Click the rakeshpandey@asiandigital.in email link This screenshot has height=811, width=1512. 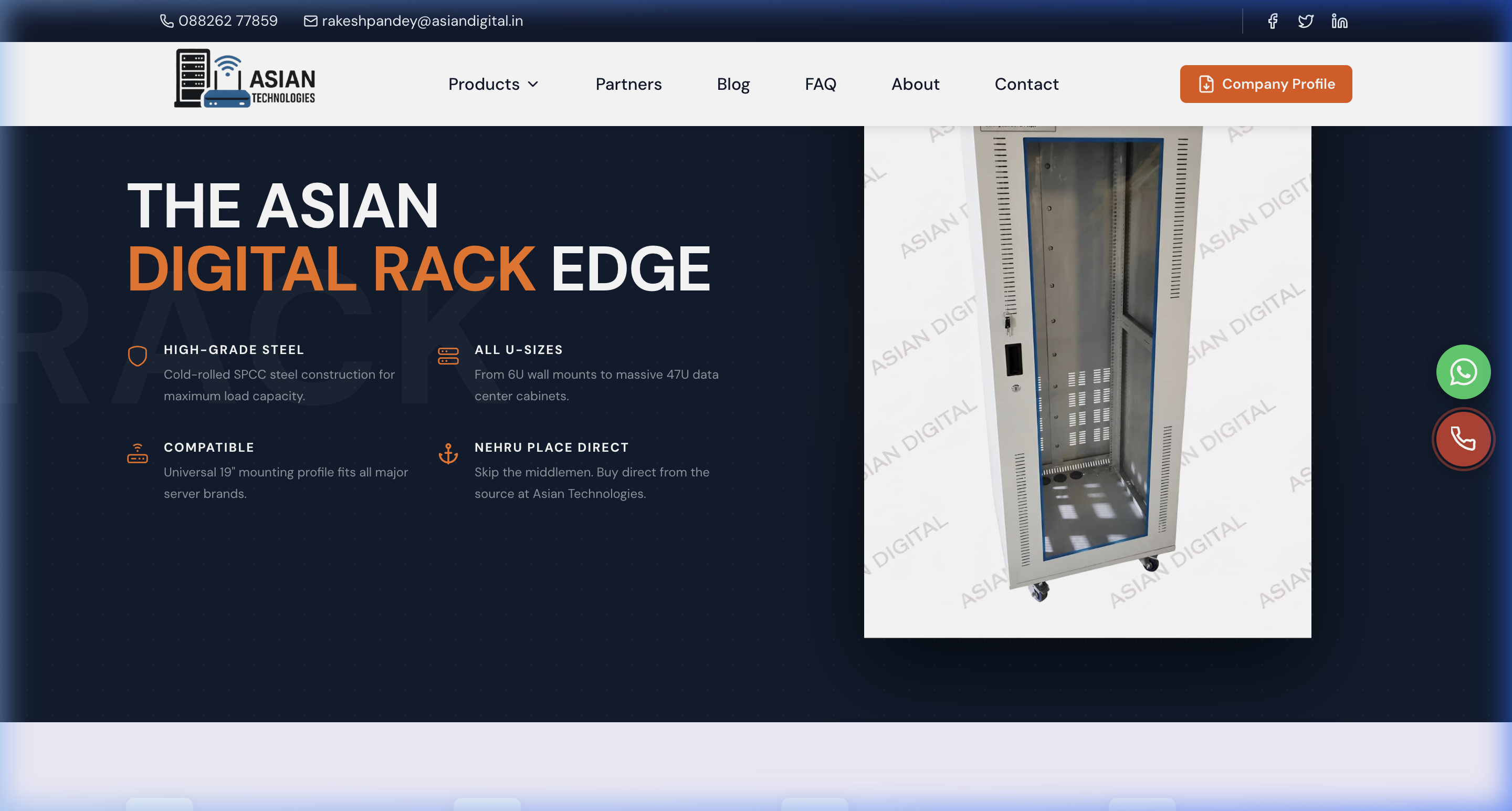(414, 21)
